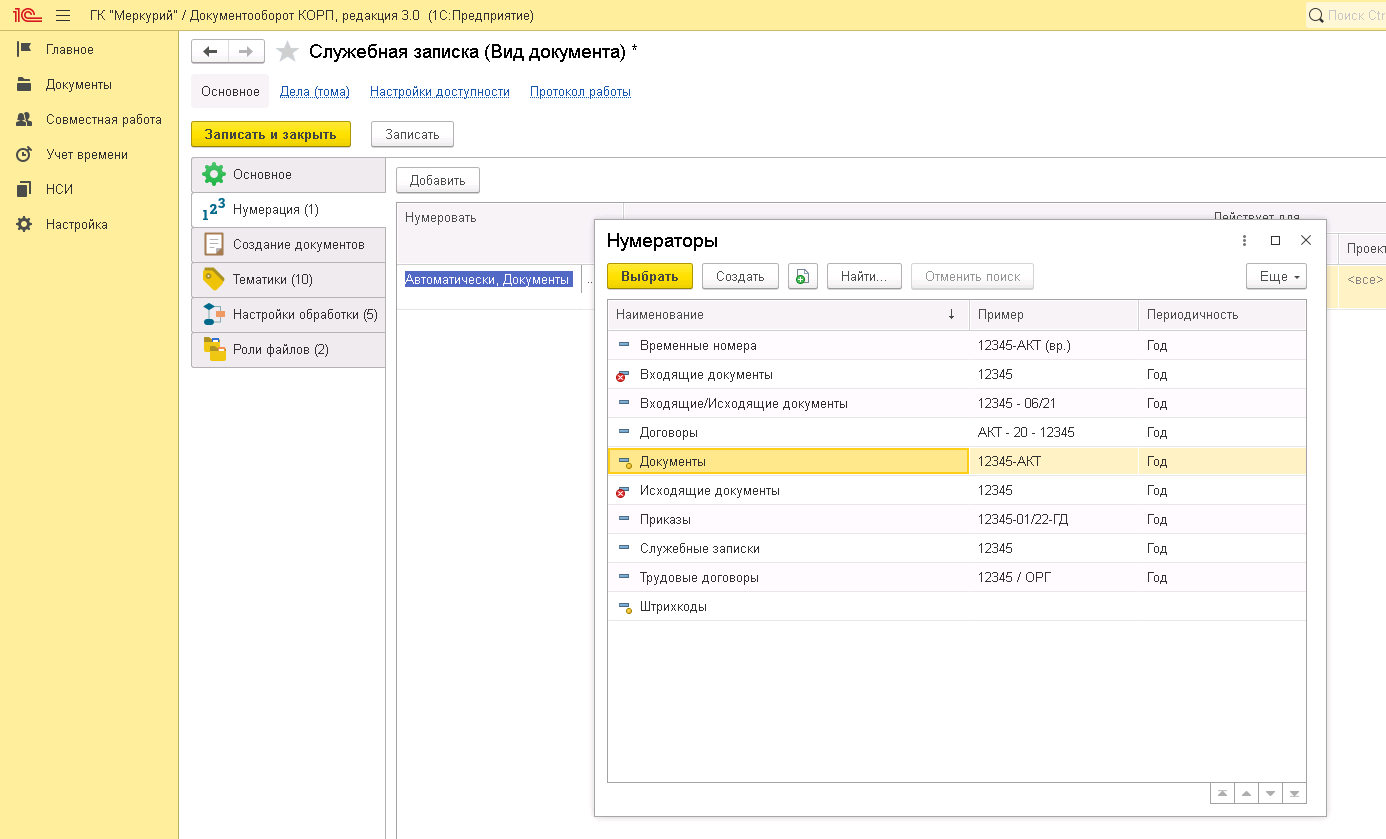Open the Настройки доступности link
Image resolution: width=1386 pixels, height=839 pixels.
(x=440, y=92)
